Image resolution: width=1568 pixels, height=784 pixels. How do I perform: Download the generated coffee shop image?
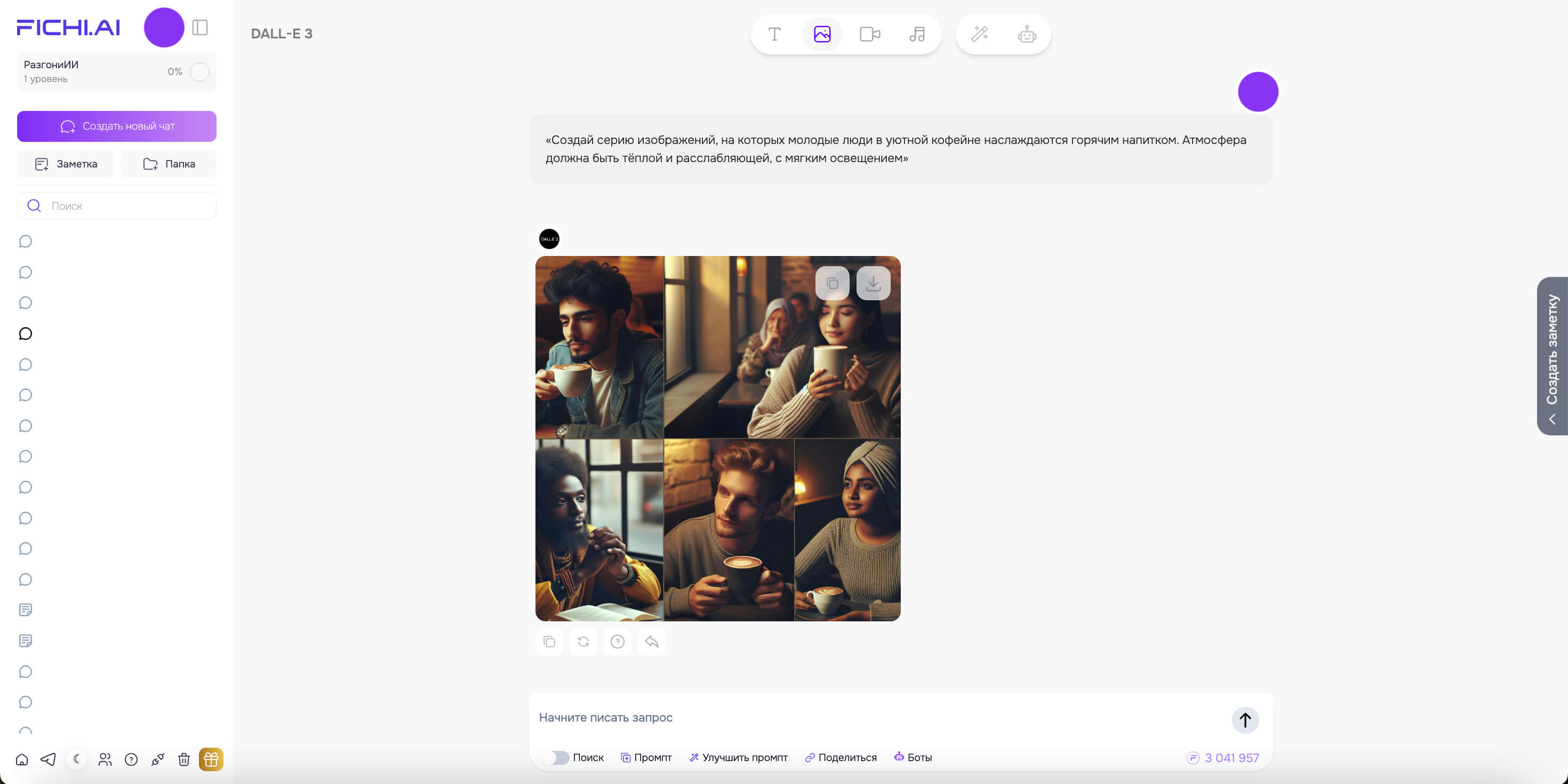(x=873, y=284)
